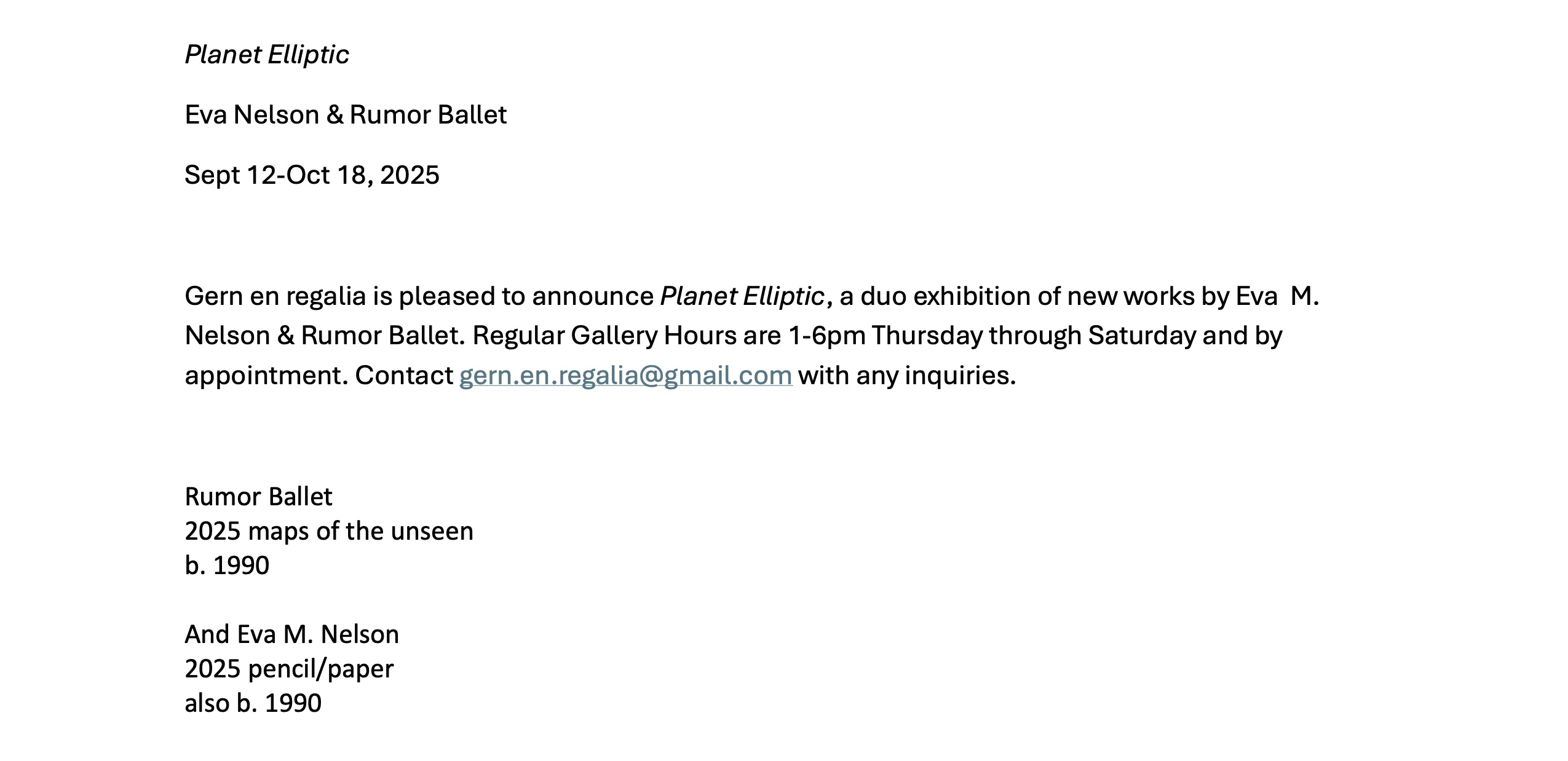1568x761 pixels.
Task: Open the gern.en.regalia@gmail.com email link
Action: 625,375
